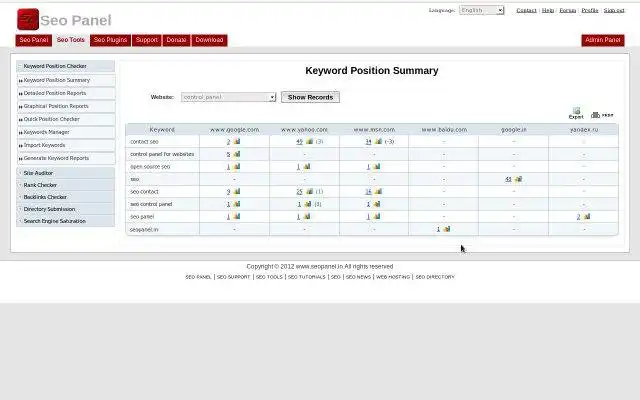Image resolution: width=640 pixels, height=400 pixels.
Task: Go to the Seo Panel tab
Action: pyautogui.click(x=34, y=40)
